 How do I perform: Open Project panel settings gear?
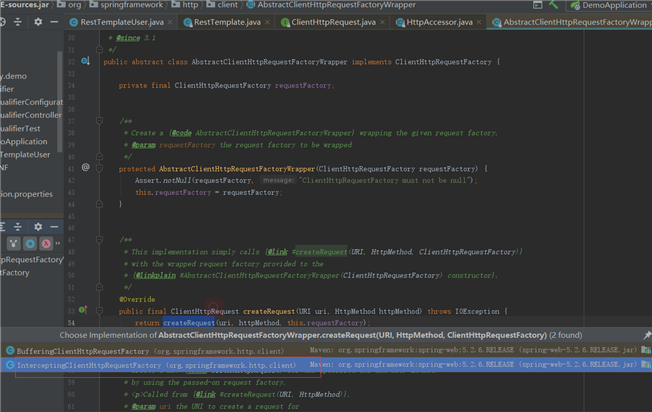click(x=38, y=22)
